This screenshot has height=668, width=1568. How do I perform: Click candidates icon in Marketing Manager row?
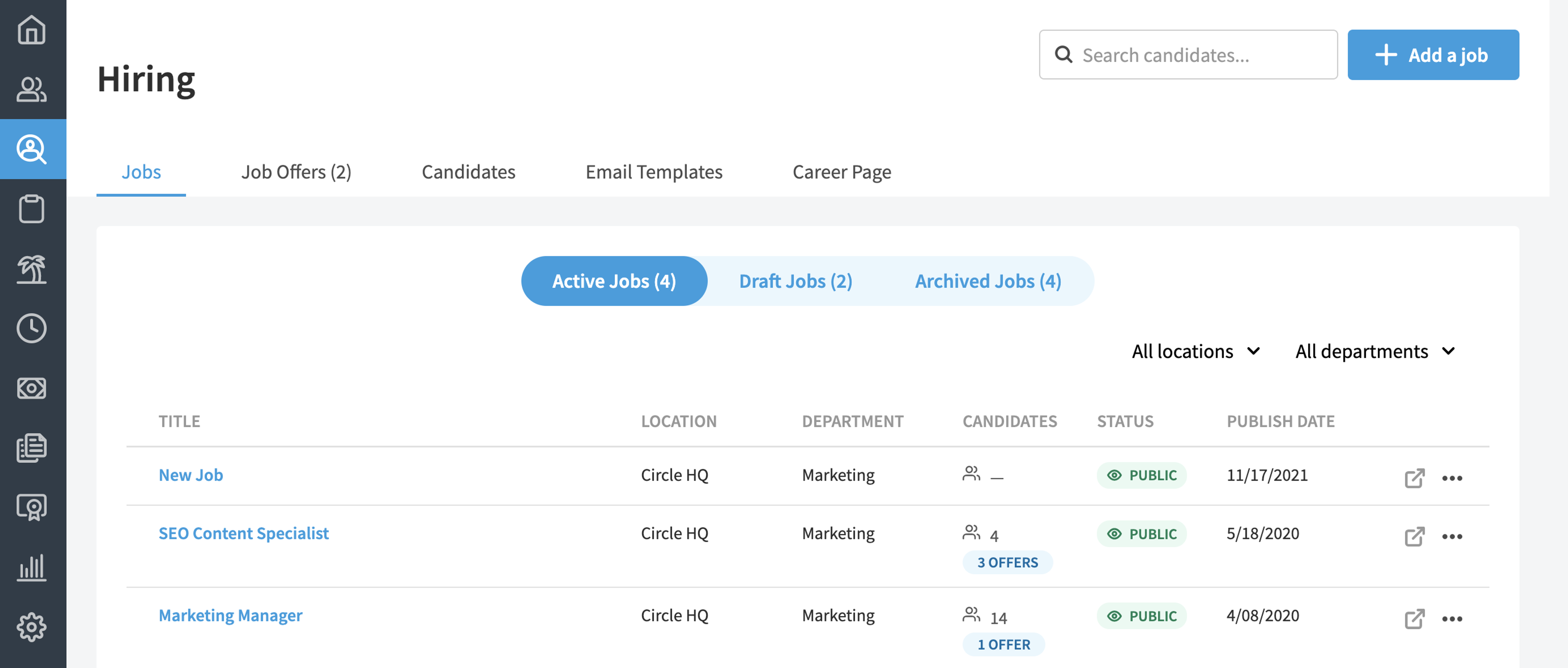971,615
